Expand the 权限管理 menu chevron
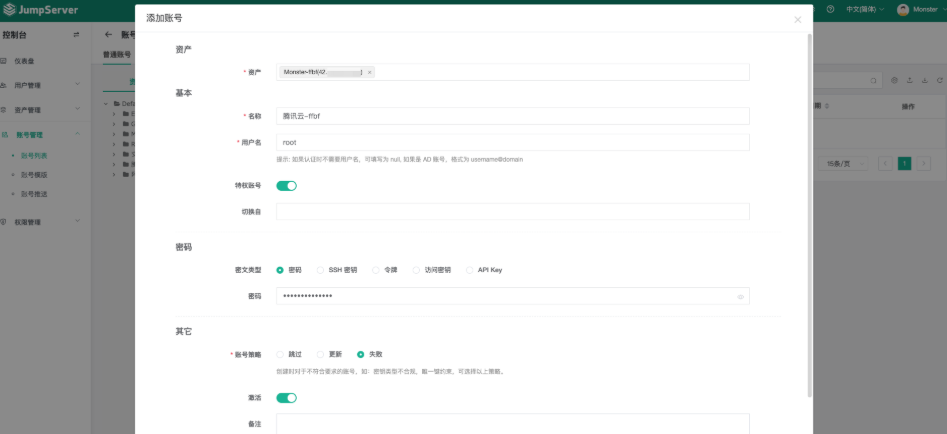 click(x=77, y=221)
